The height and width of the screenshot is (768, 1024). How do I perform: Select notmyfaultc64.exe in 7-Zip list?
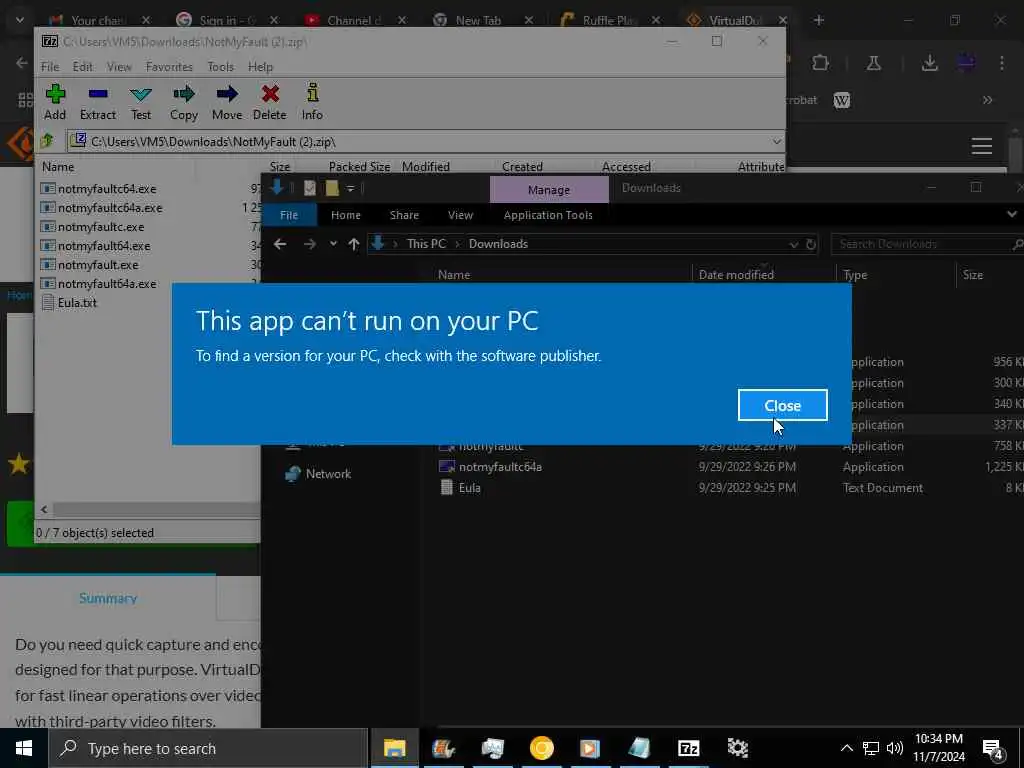(x=106, y=189)
